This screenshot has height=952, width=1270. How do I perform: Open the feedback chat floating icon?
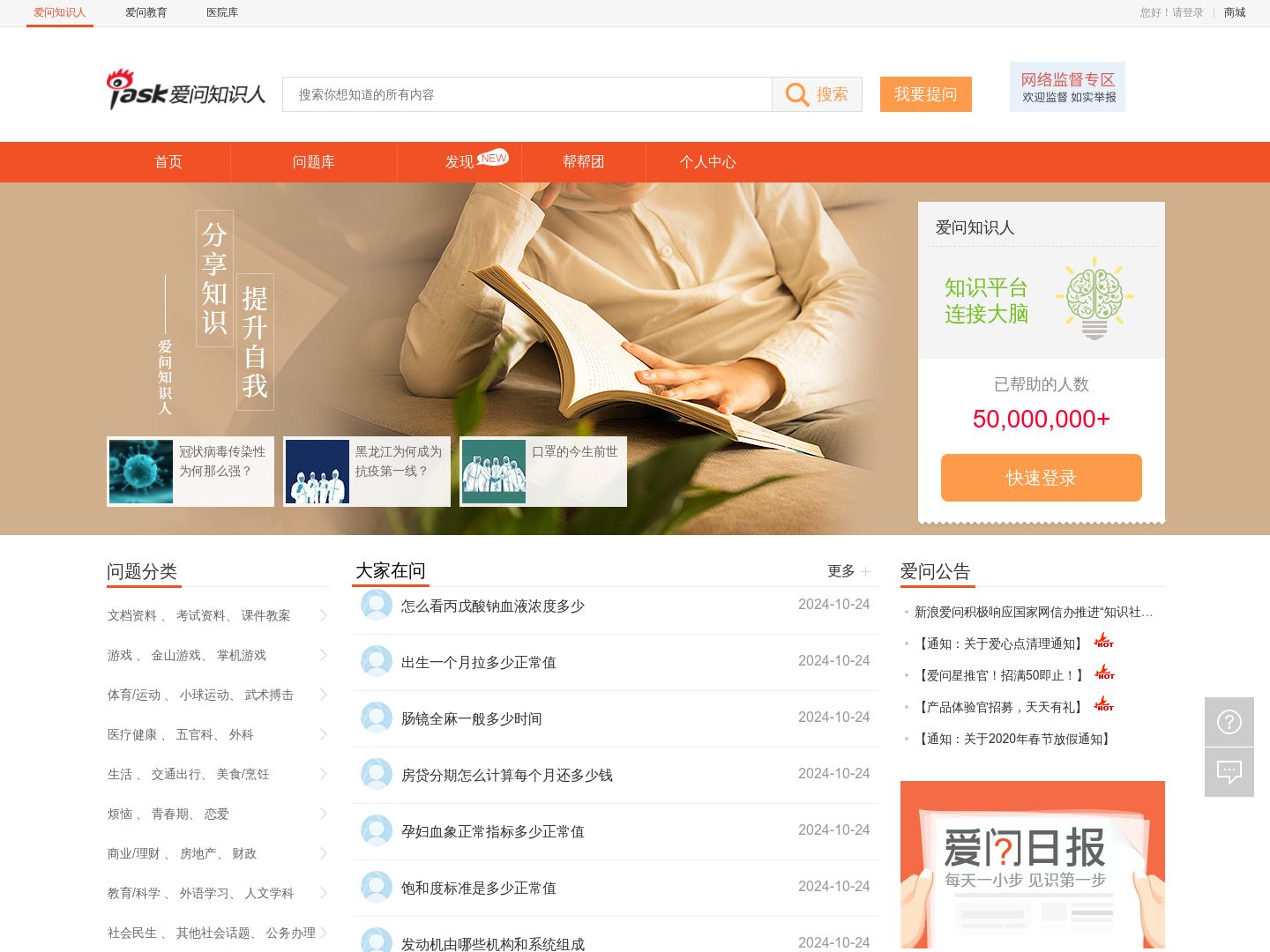pos(1229,772)
